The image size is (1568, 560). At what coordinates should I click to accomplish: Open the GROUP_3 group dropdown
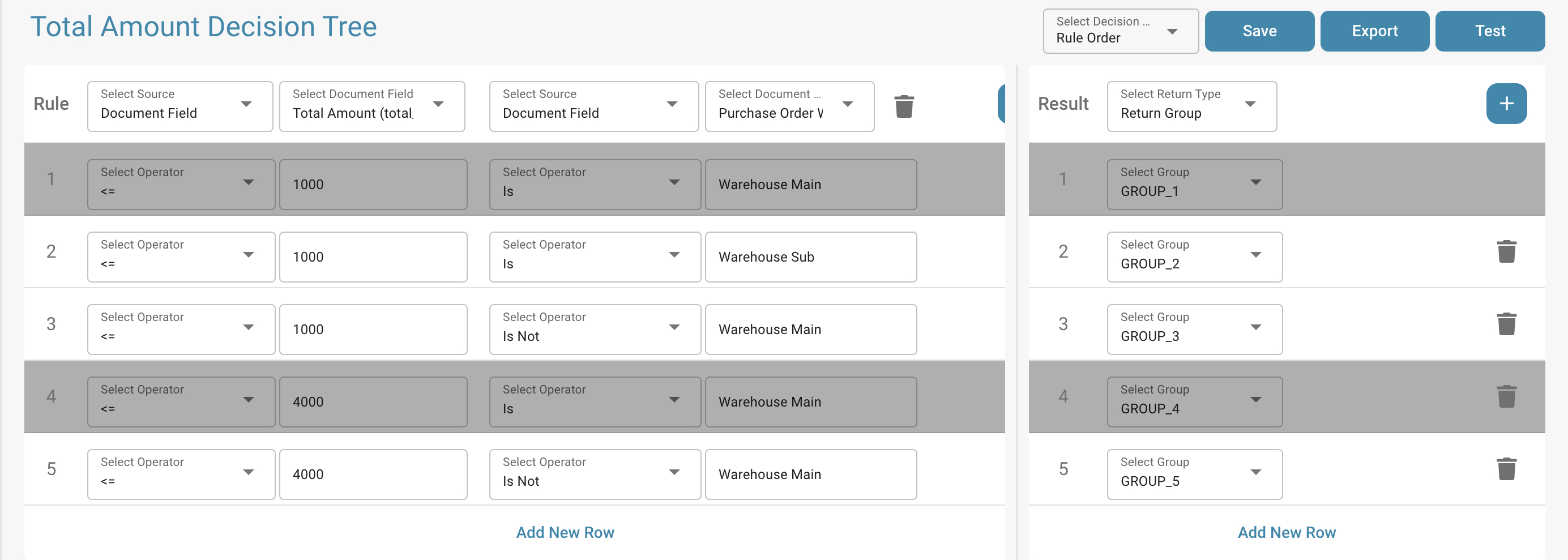tap(1194, 330)
